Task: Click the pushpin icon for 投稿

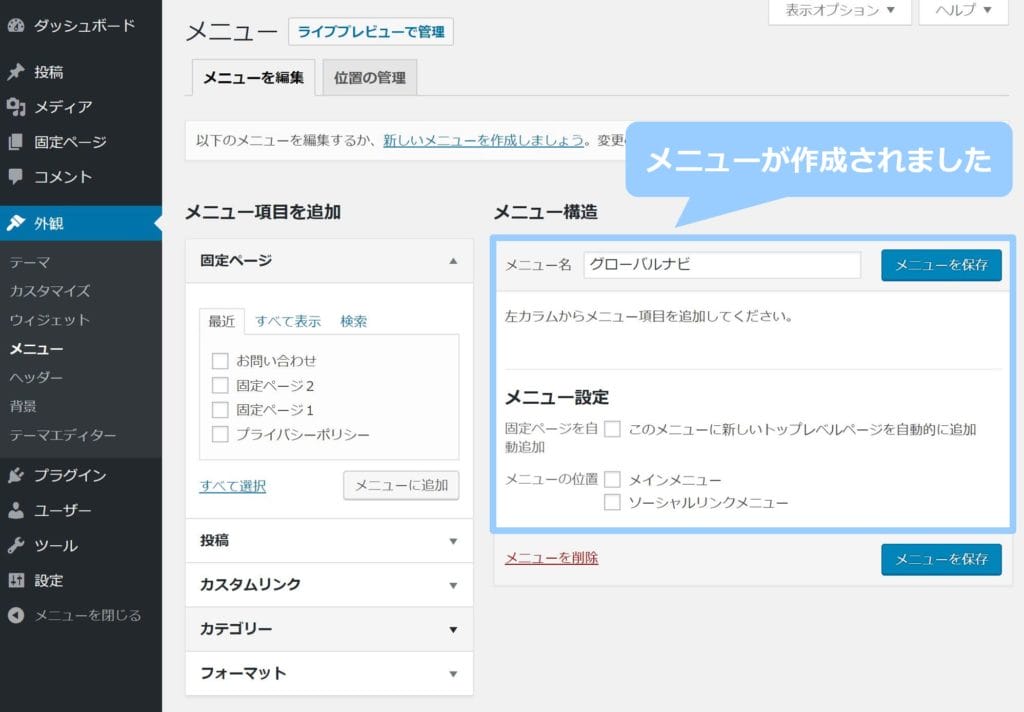Action: 16,72
